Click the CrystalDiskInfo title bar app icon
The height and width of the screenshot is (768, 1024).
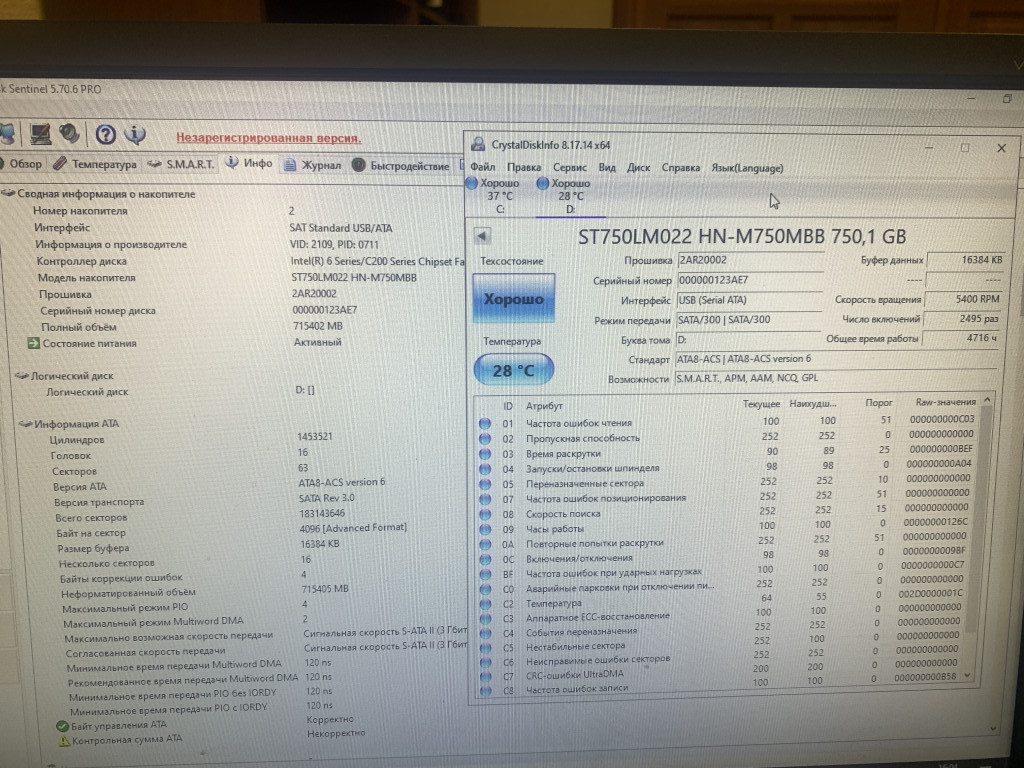pos(478,144)
